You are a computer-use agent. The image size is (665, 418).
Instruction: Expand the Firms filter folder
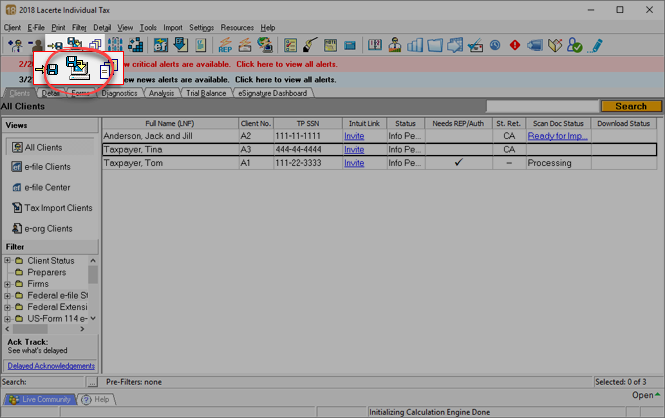coord(7,284)
